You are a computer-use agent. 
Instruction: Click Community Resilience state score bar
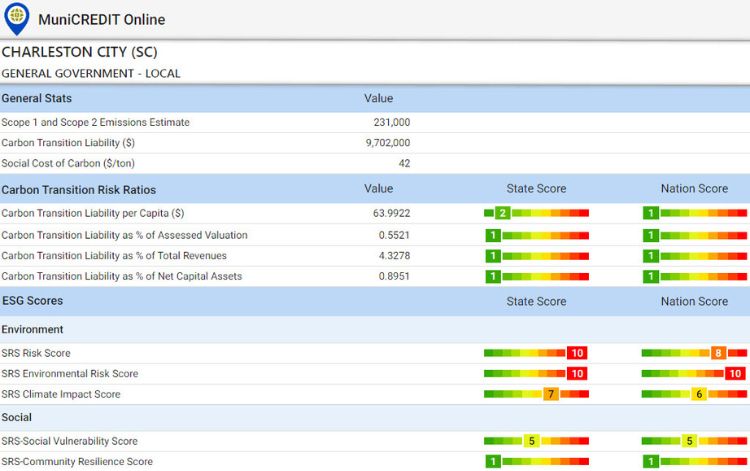pyautogui.click(x=536, y=461)
